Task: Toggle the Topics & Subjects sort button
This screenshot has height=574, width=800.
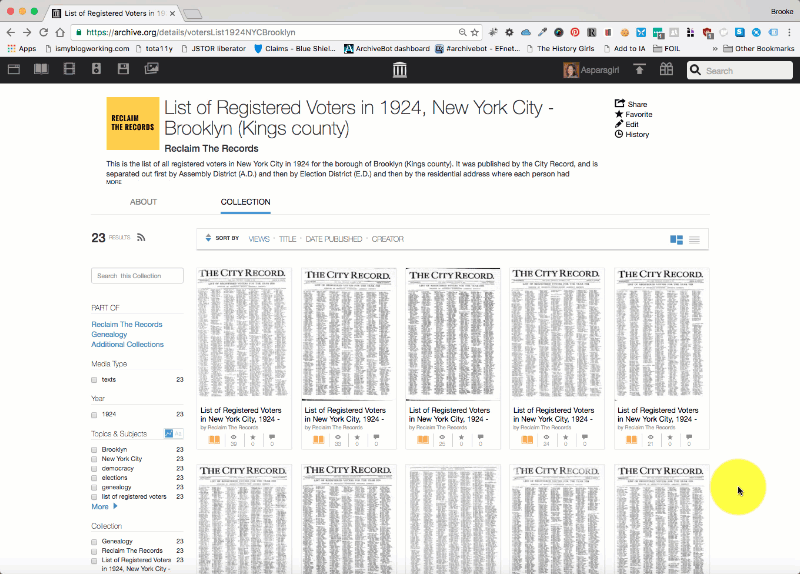Action: tap(173, 434)
